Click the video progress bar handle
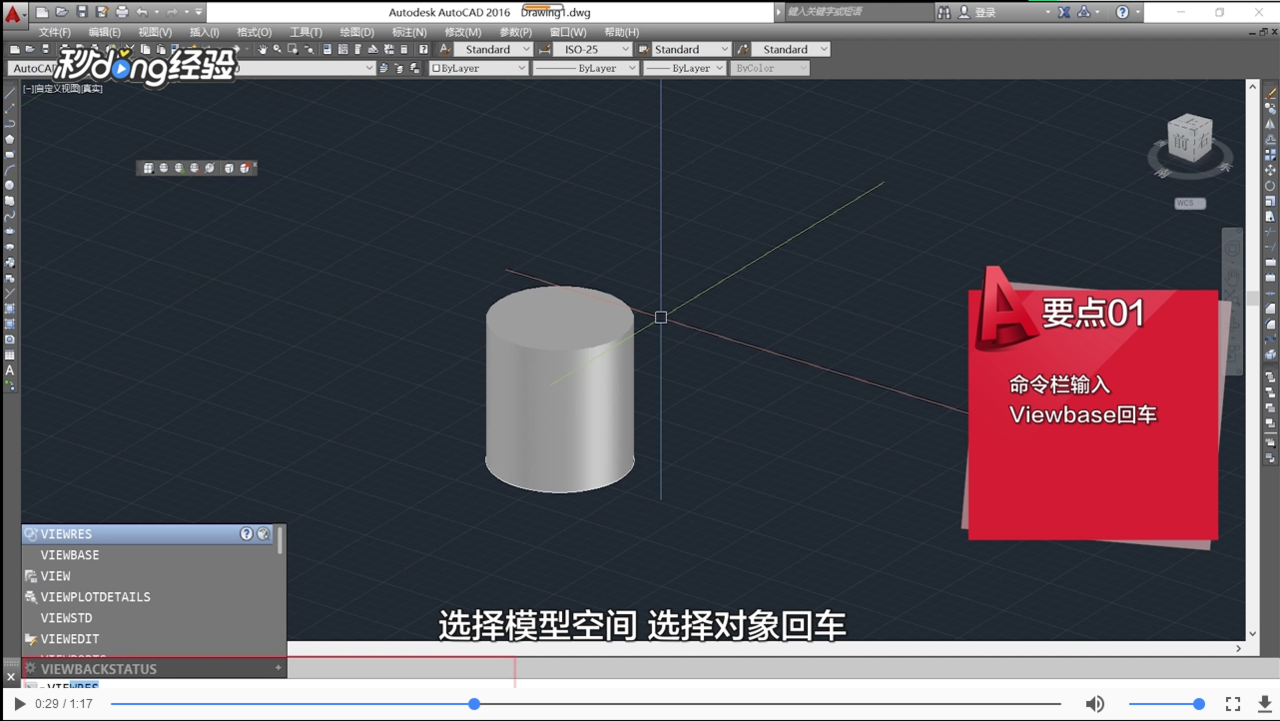The width and height of the screenshot is (1280, 721). 474,704
